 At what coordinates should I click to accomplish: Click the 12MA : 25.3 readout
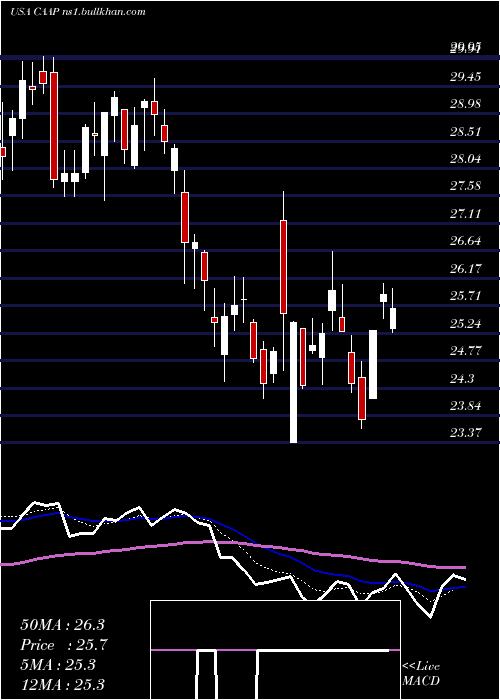[63, 684]
